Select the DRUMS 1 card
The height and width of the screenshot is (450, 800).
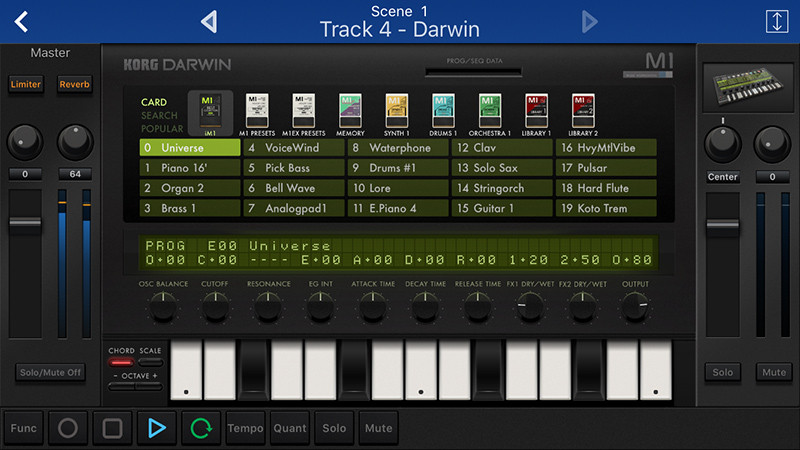443,114
